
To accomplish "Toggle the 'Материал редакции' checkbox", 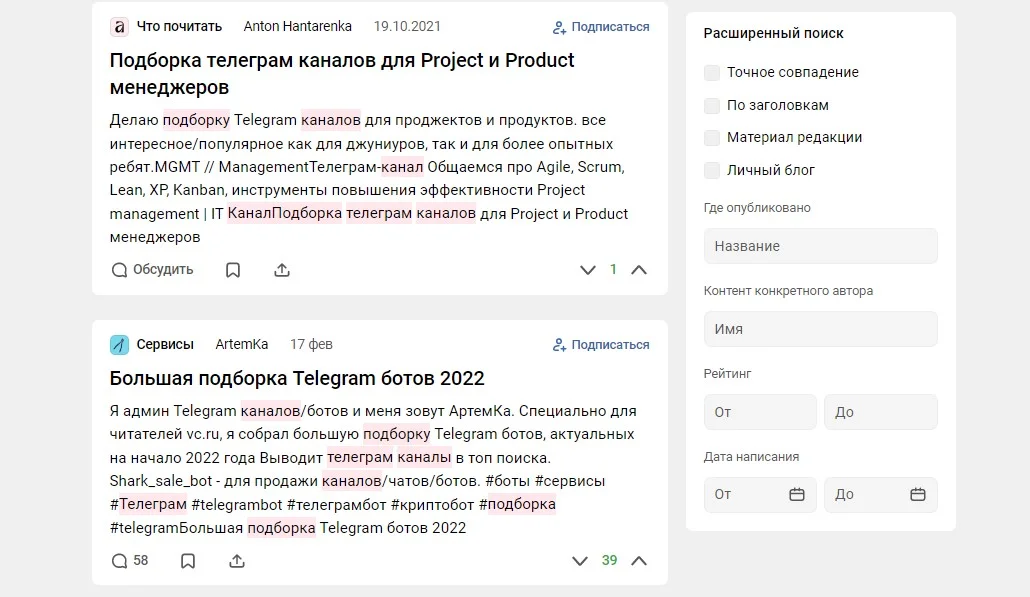I will (x=712, y=138).
